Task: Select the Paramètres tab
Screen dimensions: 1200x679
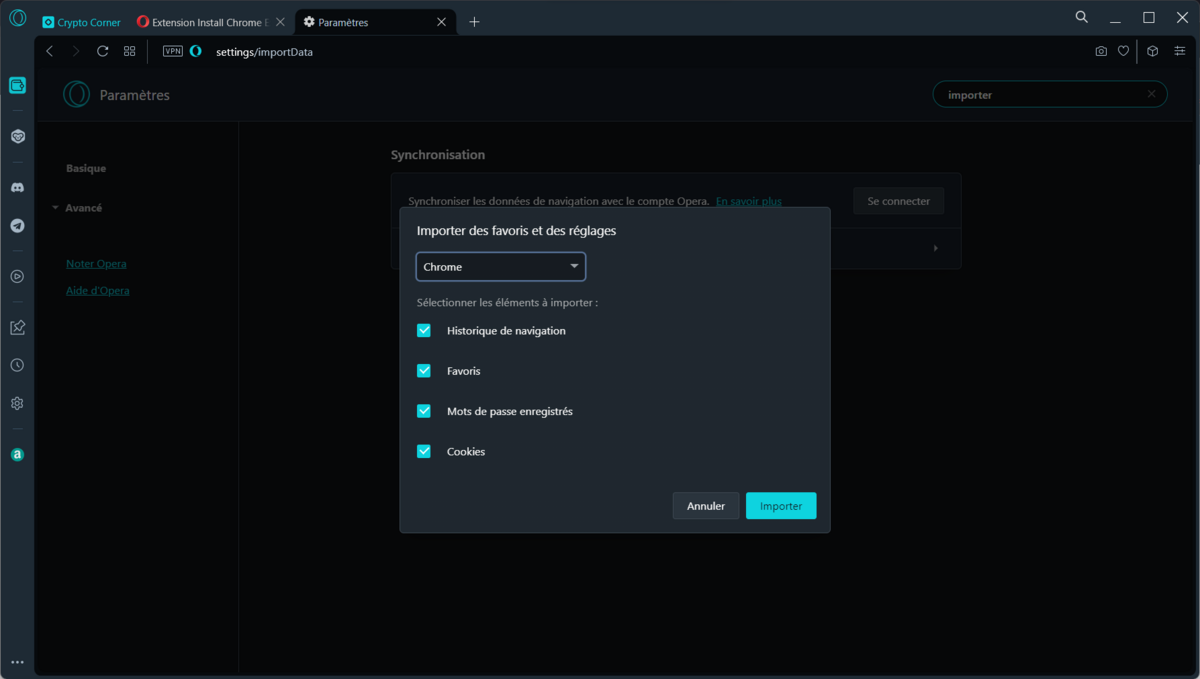Action: coord(376,22)
